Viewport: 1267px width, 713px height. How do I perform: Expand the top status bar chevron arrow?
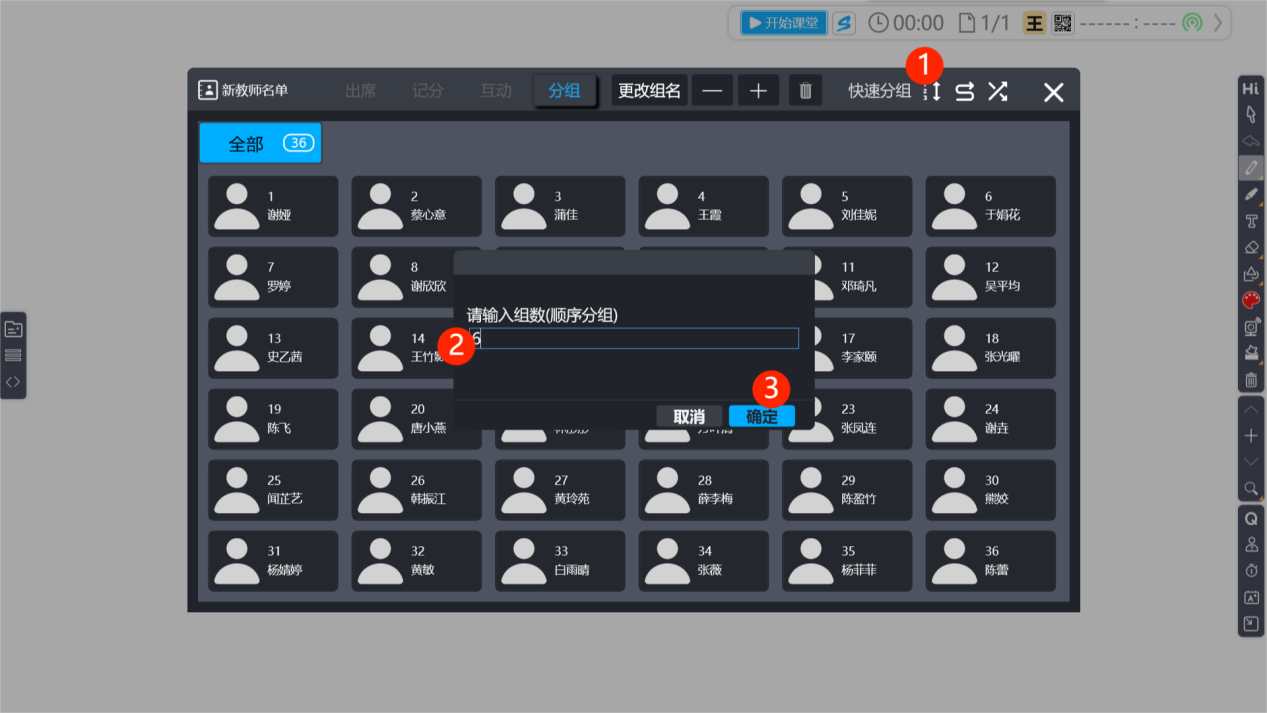coord(1218,23)
